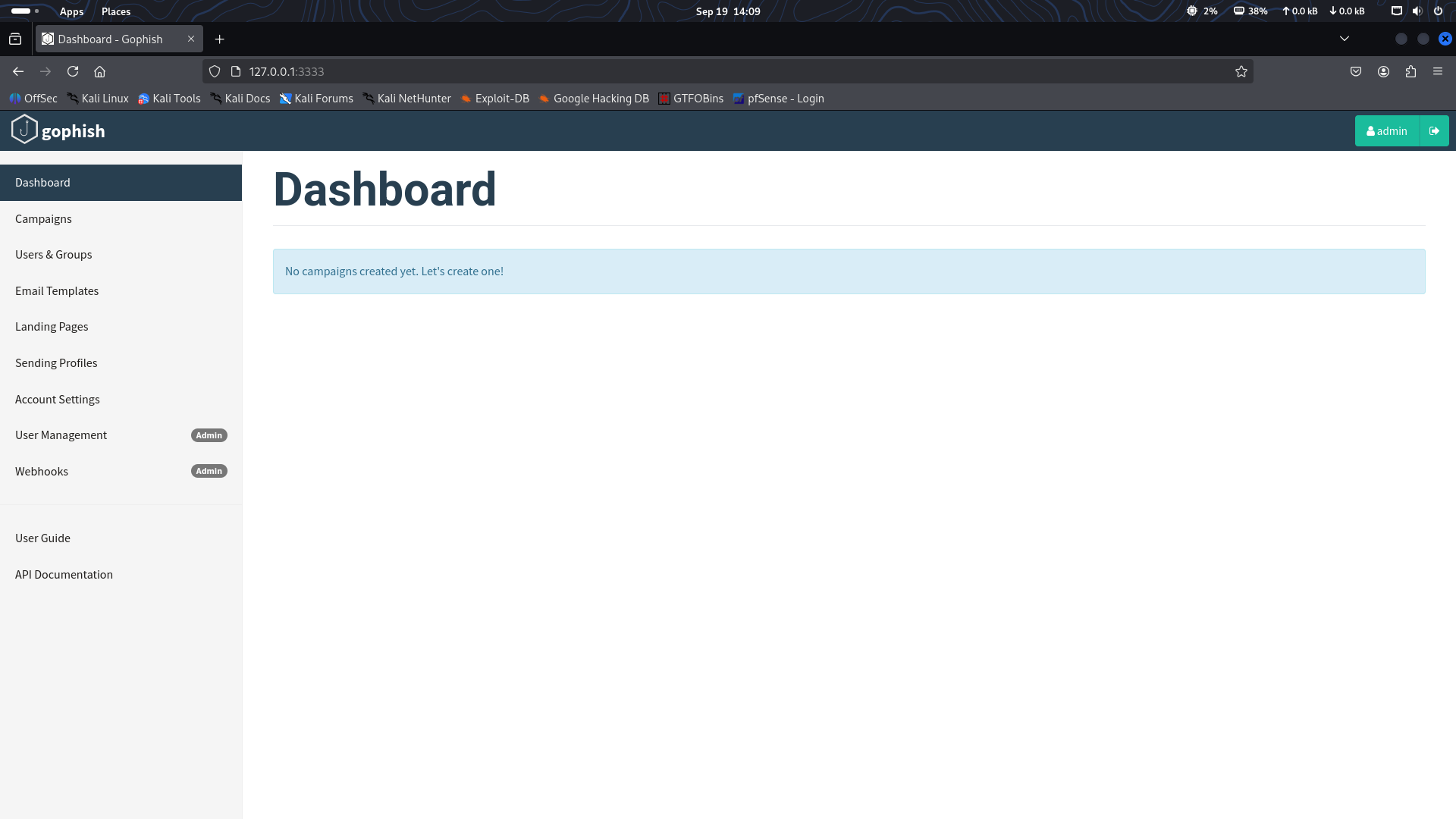Click the logout arrow icon next to admin
The image size is (1456, 819).
click(1434, 130)
